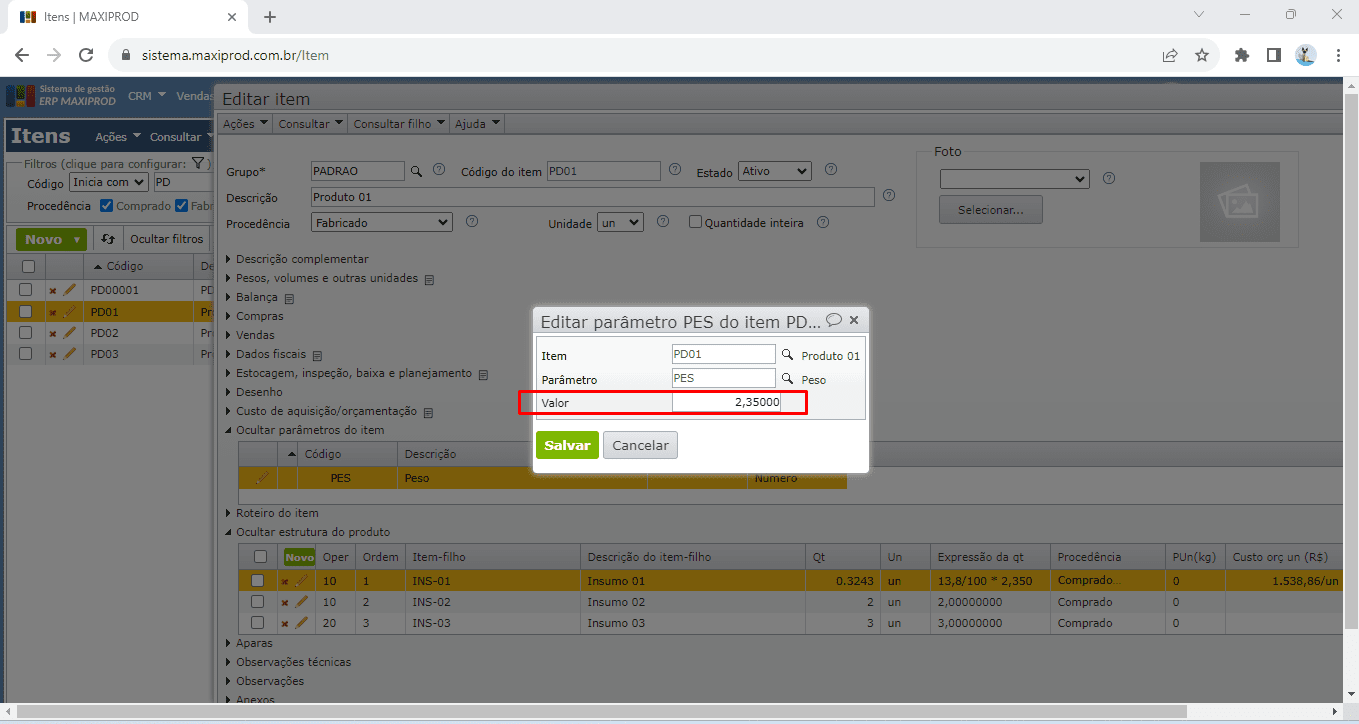1359x724 pixels.
Task: Open the browser extensions puzzle icon
Action: click(1242, 55)
